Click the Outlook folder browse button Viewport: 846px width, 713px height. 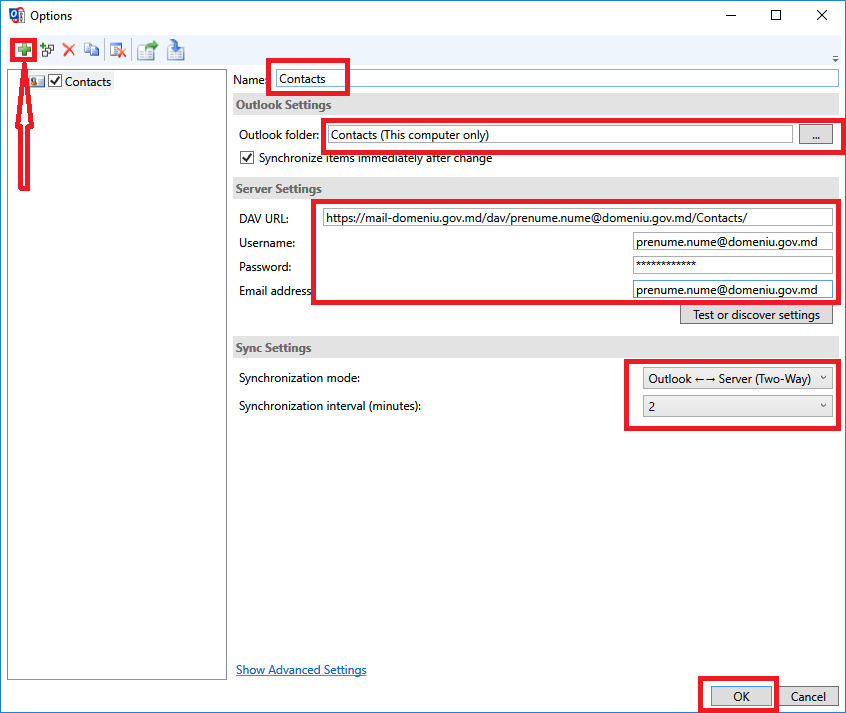816,135
